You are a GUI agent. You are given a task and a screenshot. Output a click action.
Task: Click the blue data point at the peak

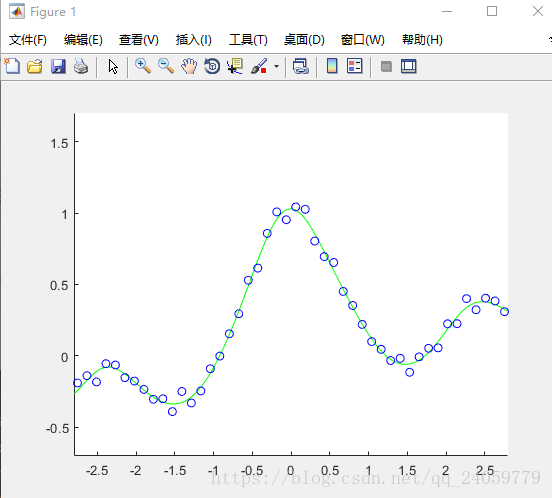[296, 207]
